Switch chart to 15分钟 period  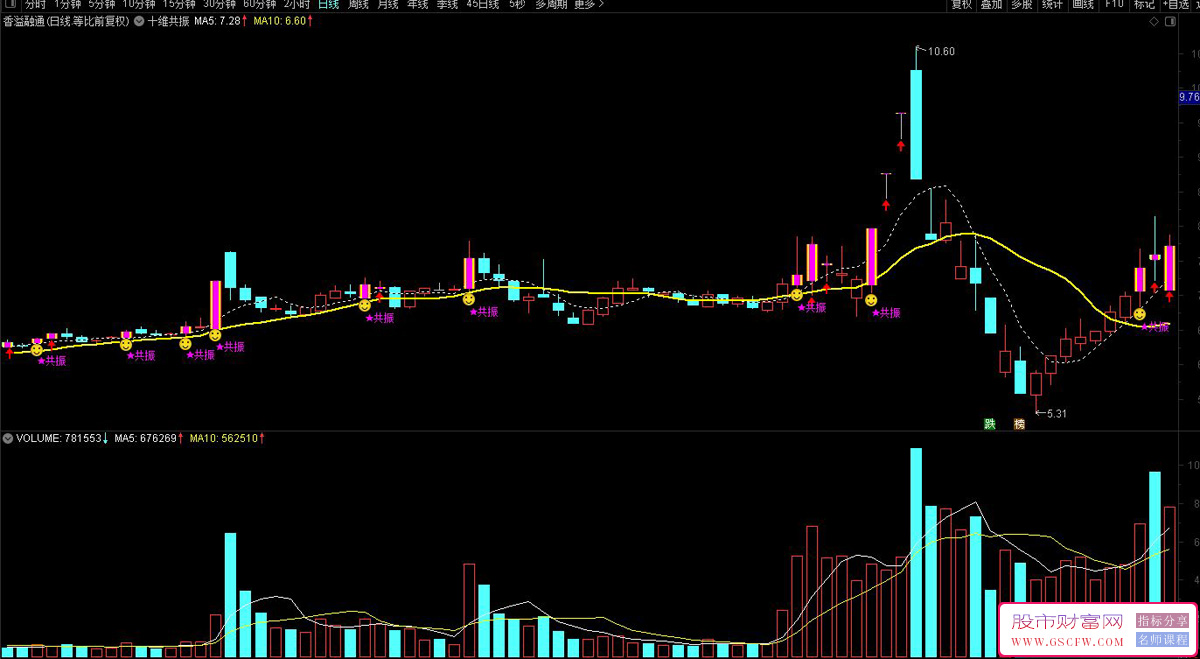point(179,4)
